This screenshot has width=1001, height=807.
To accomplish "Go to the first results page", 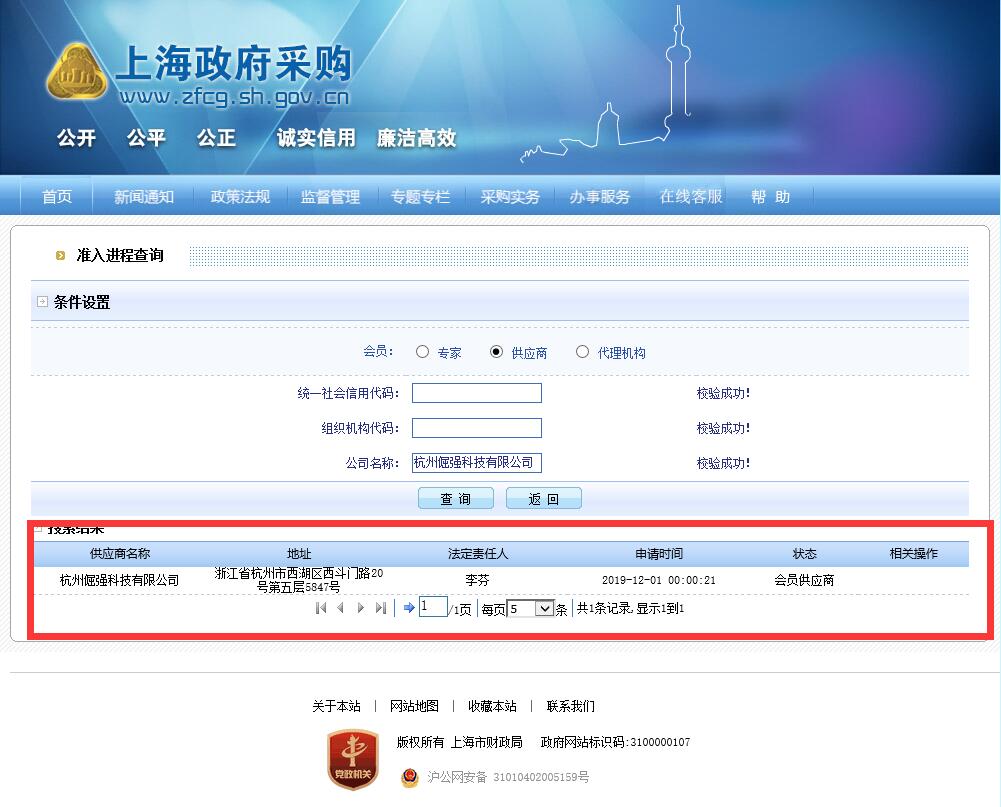I will (x=321, y=608).
